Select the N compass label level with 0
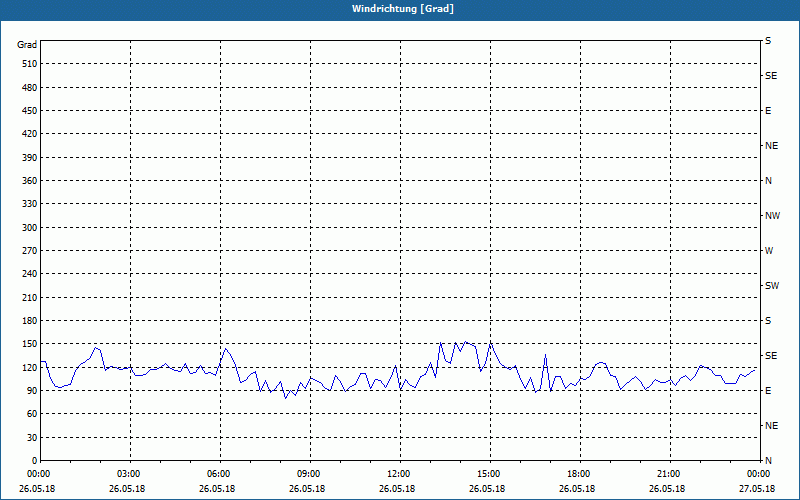 [x=768, y=461]
